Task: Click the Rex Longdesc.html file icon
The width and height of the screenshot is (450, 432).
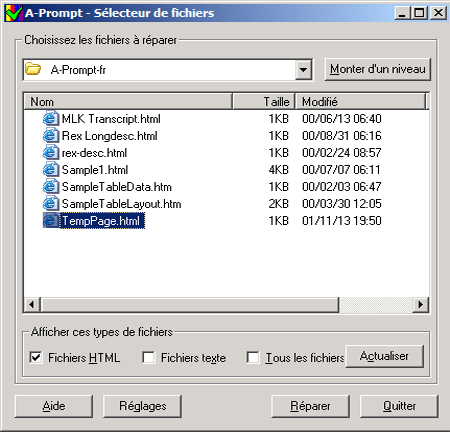Action: pyautogui.click(x=51, y=136)
